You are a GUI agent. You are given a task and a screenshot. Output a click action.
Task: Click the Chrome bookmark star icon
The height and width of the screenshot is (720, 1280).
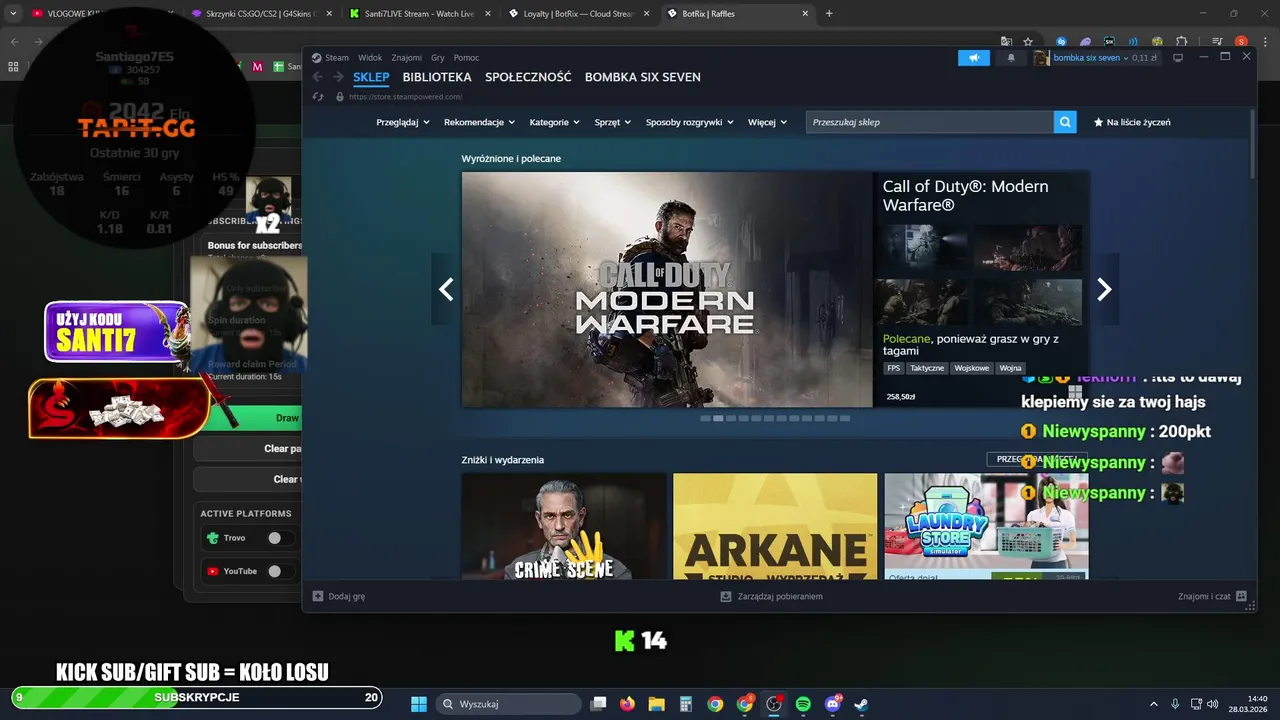[x=1028, y=41]
